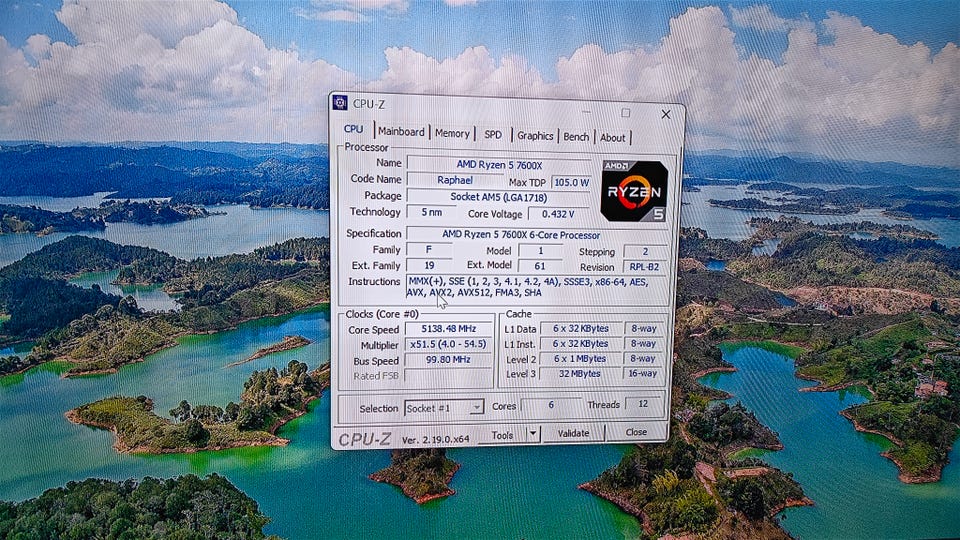Click the Ext. Family value 19
This screenshot has height=540, width=960.
click(x=429, y=266)
